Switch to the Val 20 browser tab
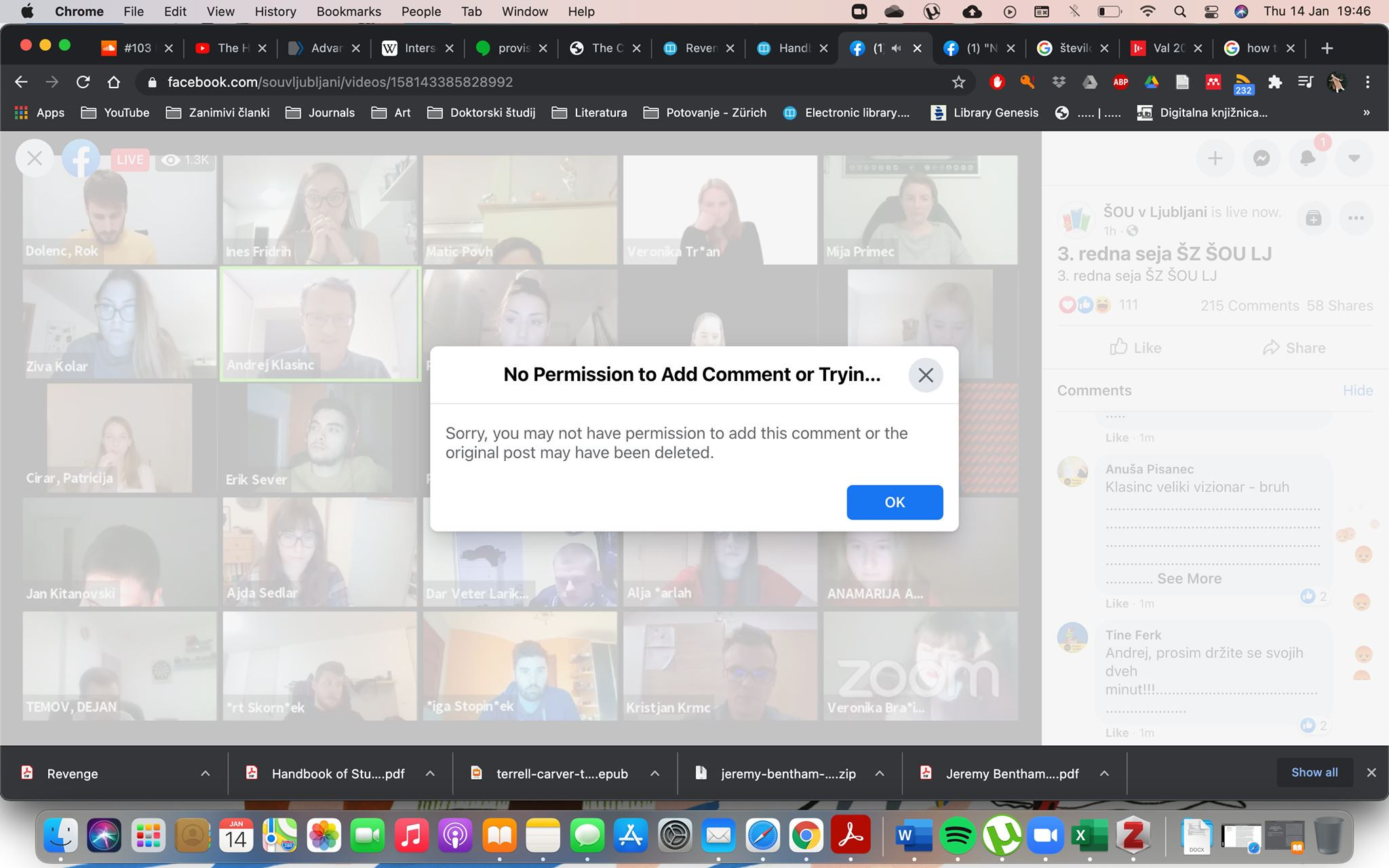1389x868 pixels. click(1167, 48)
